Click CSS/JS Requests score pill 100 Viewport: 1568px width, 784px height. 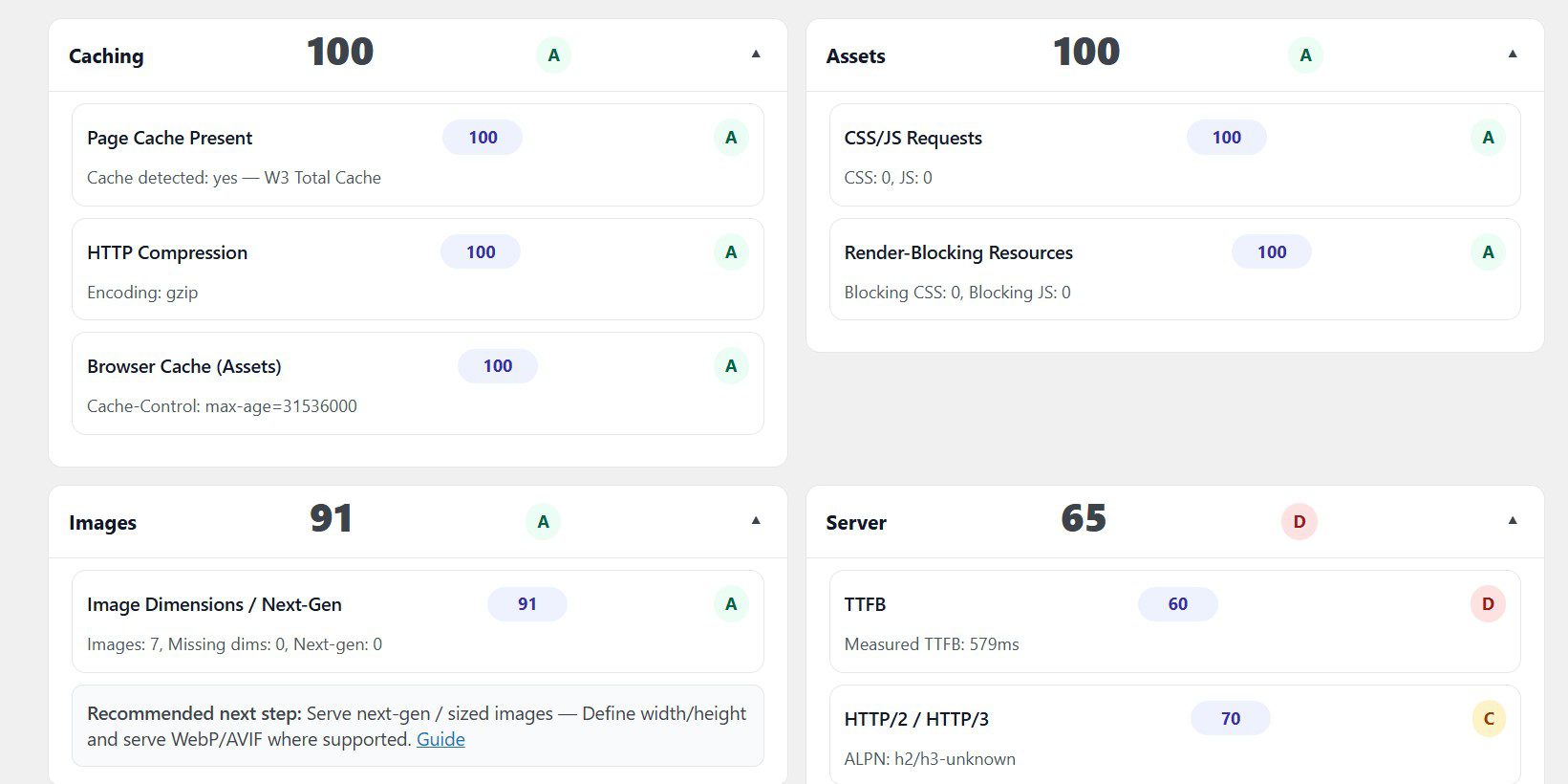pos(1227,138)
